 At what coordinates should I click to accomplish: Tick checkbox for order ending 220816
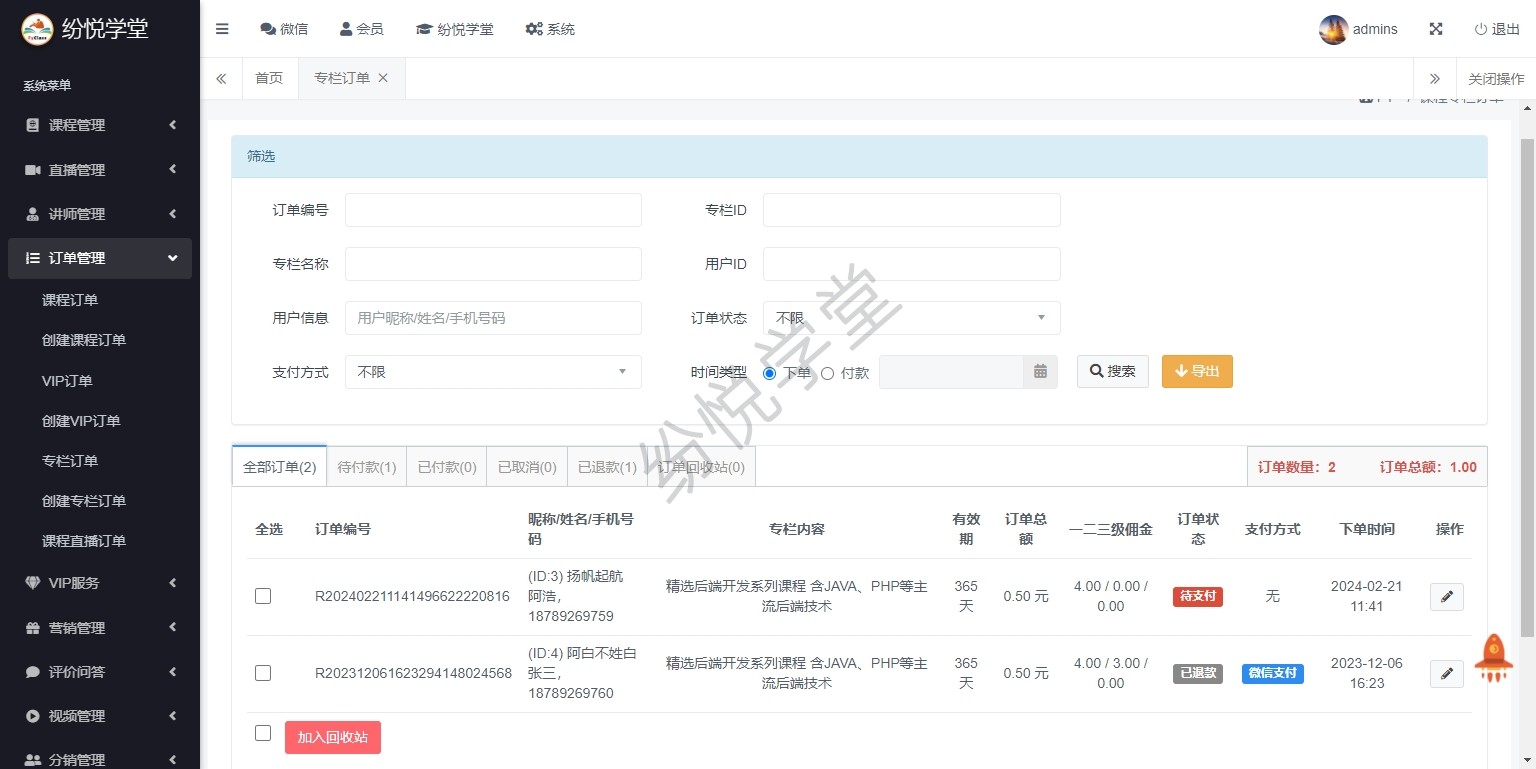(263, 596)
